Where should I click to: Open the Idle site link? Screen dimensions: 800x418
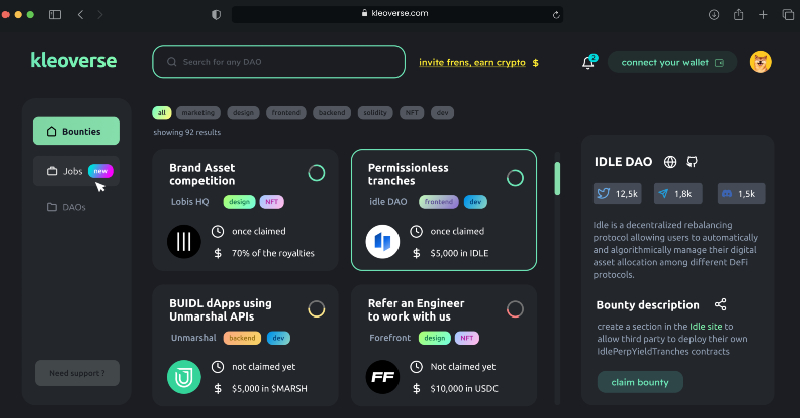pos(706,327)
